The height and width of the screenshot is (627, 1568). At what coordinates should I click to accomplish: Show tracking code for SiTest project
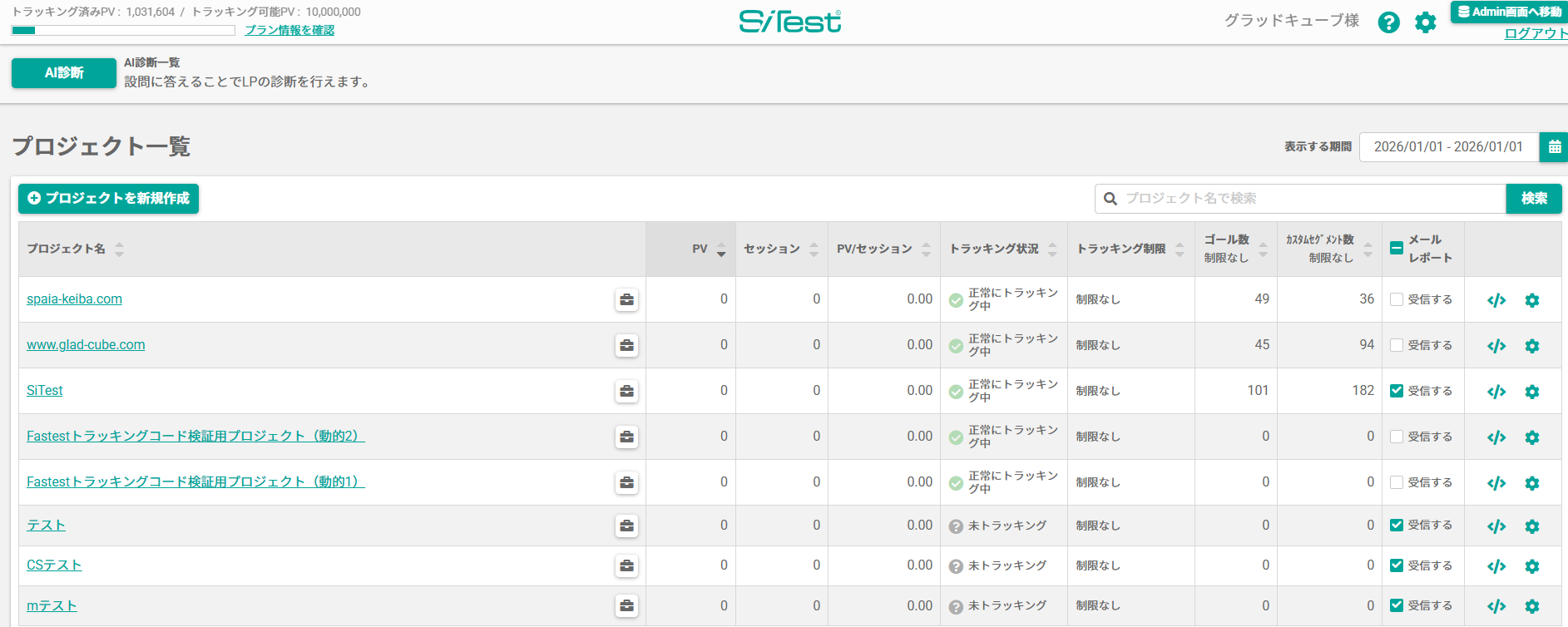click(x=1496, y=392)
